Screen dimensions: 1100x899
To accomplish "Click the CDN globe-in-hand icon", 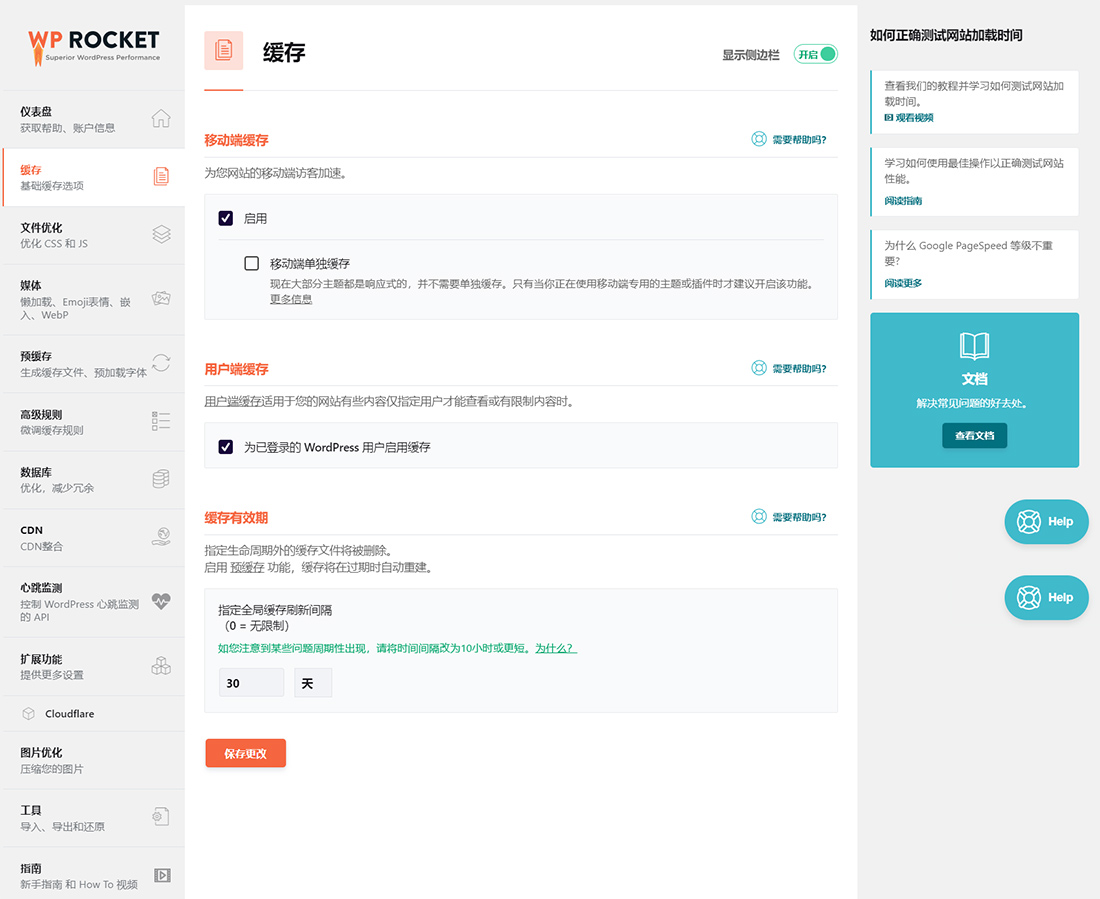I will coord(161,537).
